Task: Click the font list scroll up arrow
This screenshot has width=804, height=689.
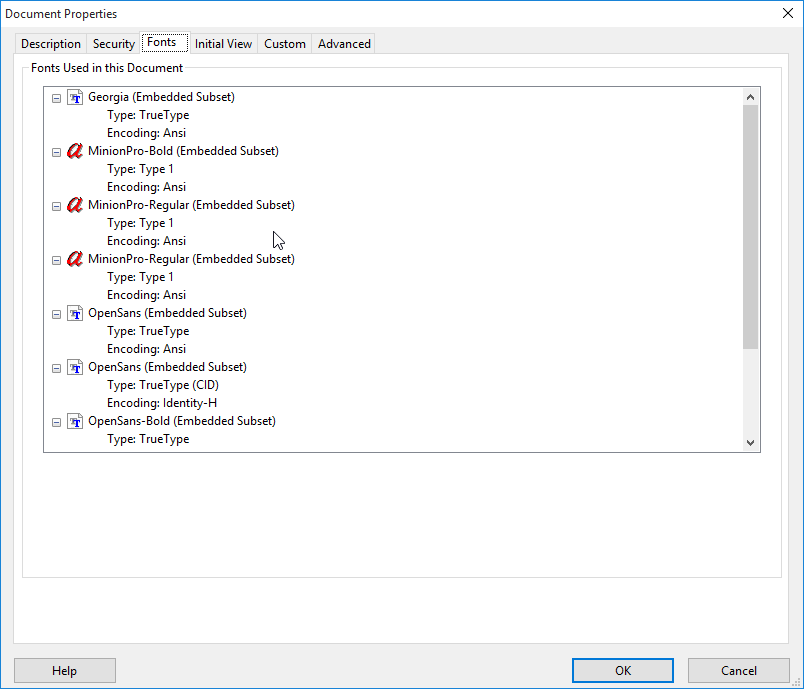Action: [751, 97]
